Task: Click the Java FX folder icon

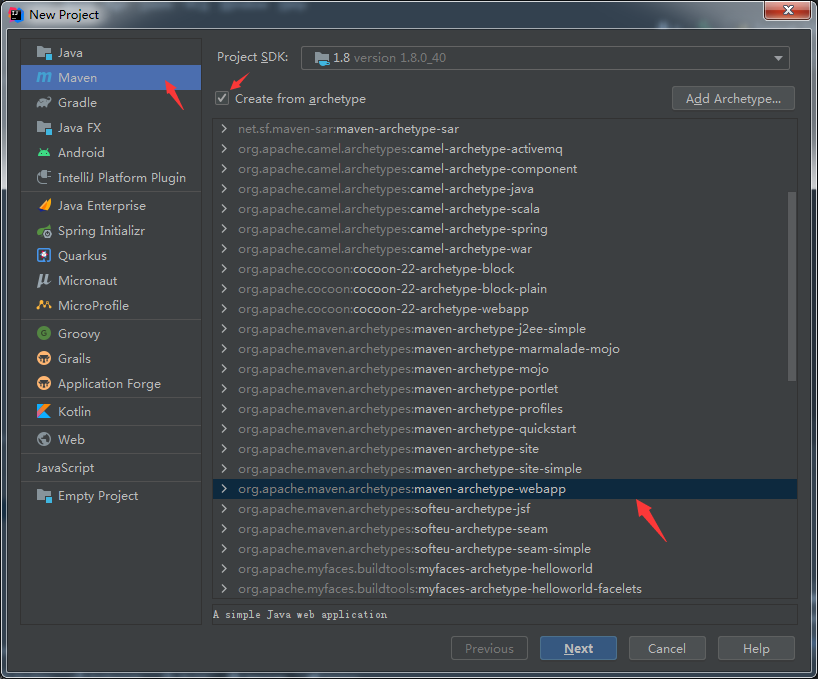Action: [44, 128]
